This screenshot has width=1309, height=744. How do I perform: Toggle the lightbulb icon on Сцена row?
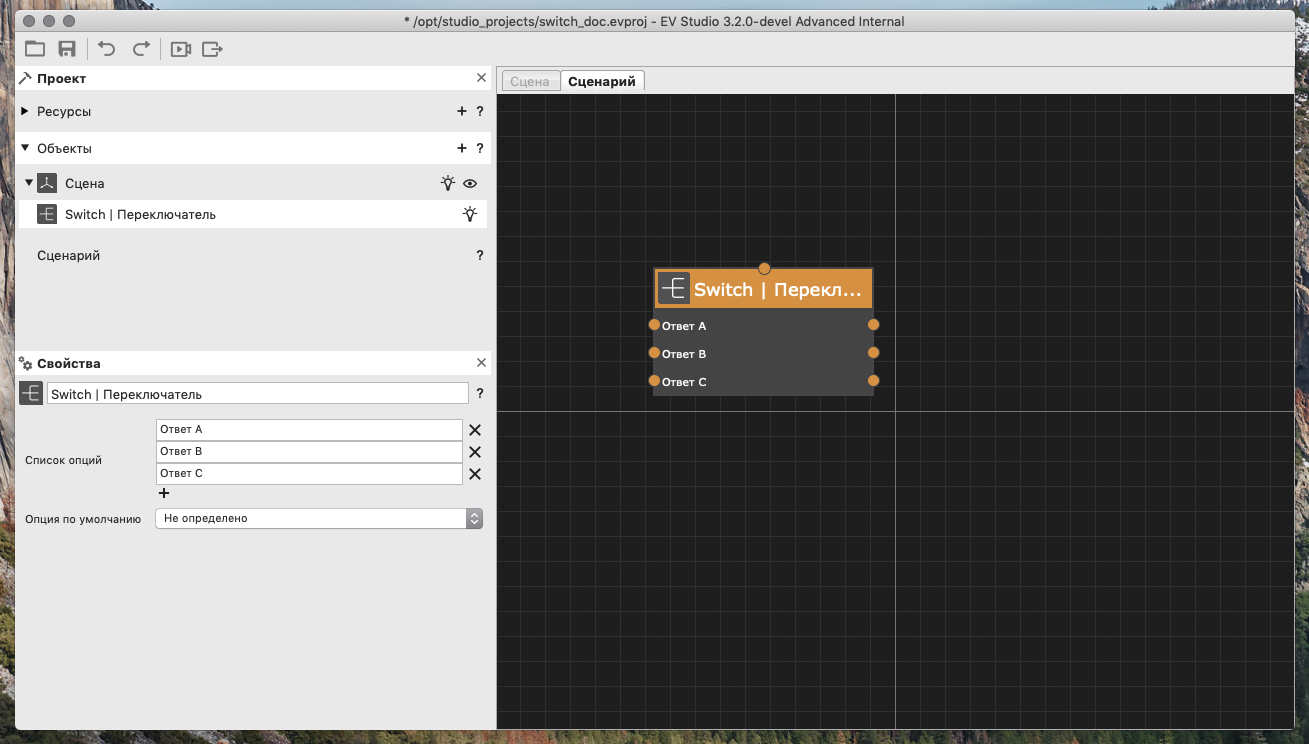click(448, 184)
